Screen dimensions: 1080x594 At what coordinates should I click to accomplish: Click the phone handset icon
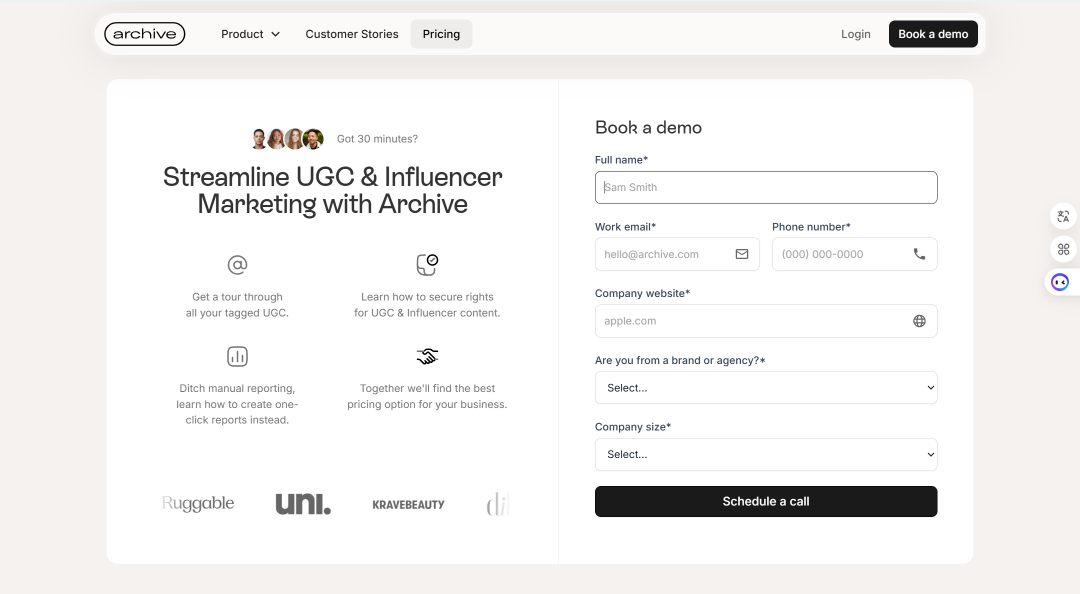coord(920,254)
